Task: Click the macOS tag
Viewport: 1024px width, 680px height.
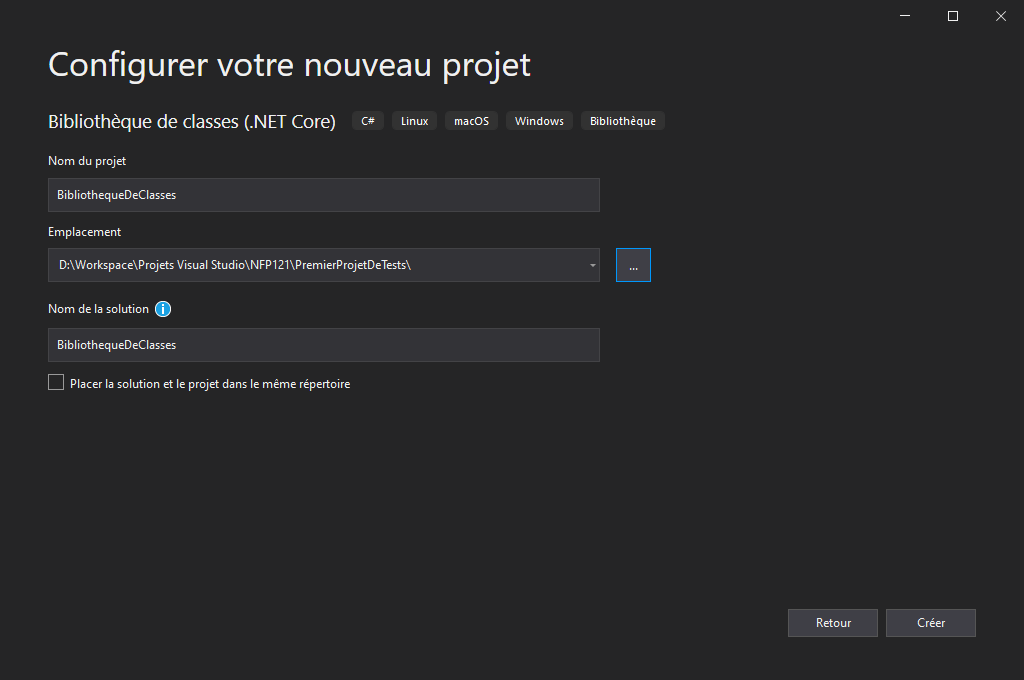Action: (471, 121)
